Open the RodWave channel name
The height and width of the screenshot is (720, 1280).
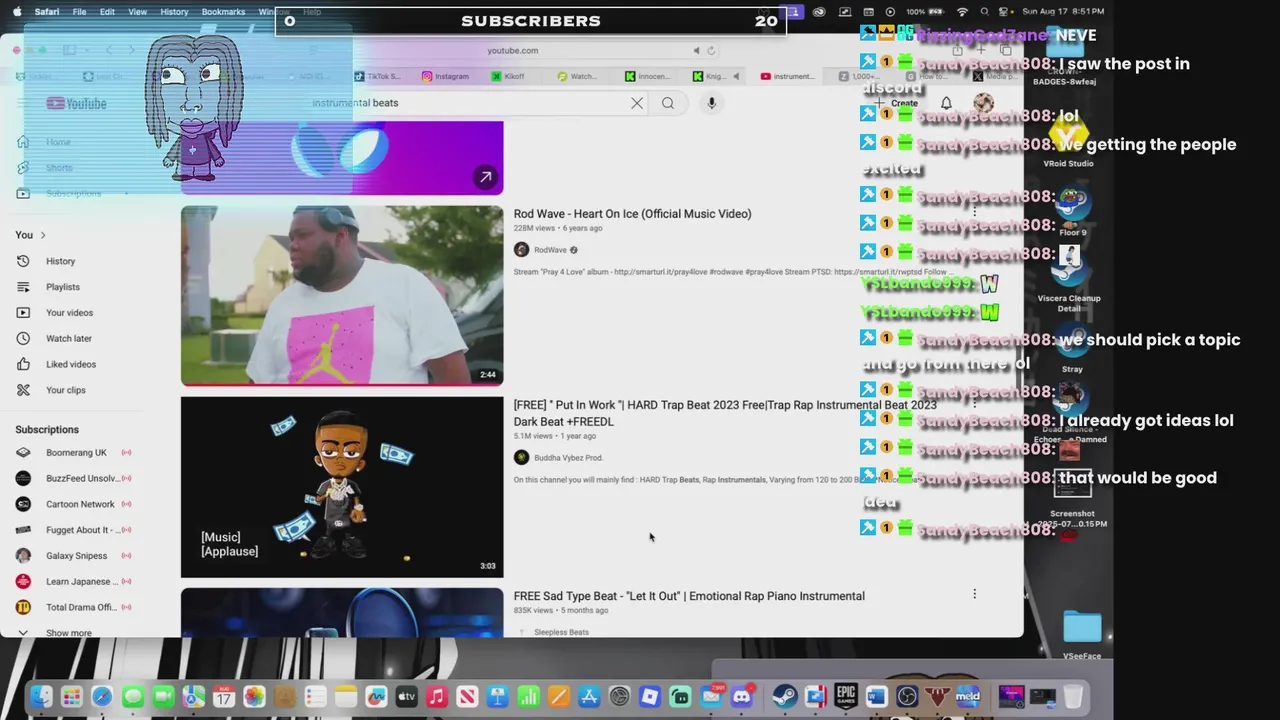coord(550,250)
